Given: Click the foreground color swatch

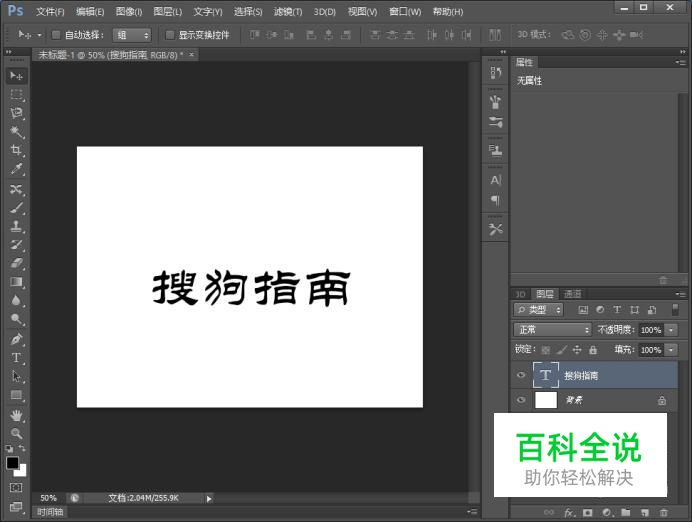Looking at the screenshot, I should (12, 462).
